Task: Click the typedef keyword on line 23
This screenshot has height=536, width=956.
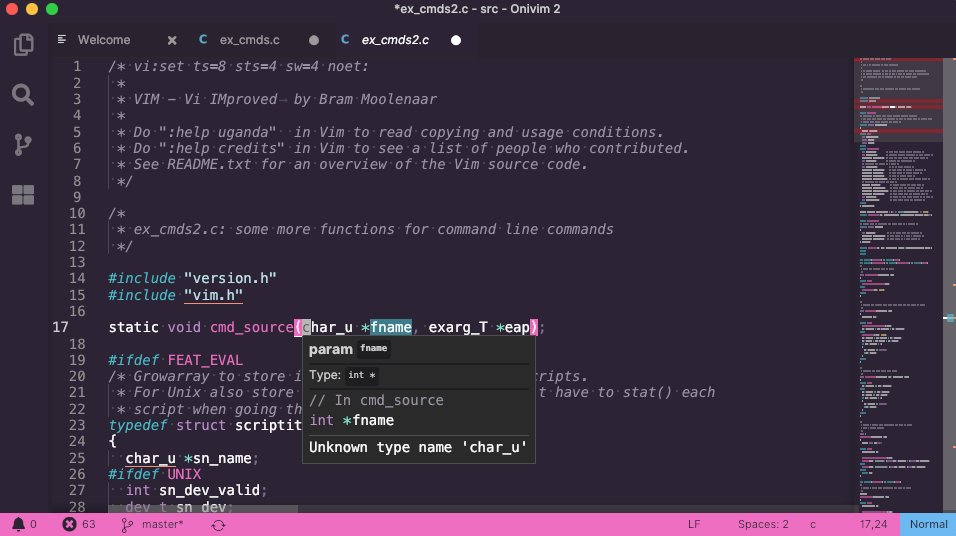Action: coord(138,426)
